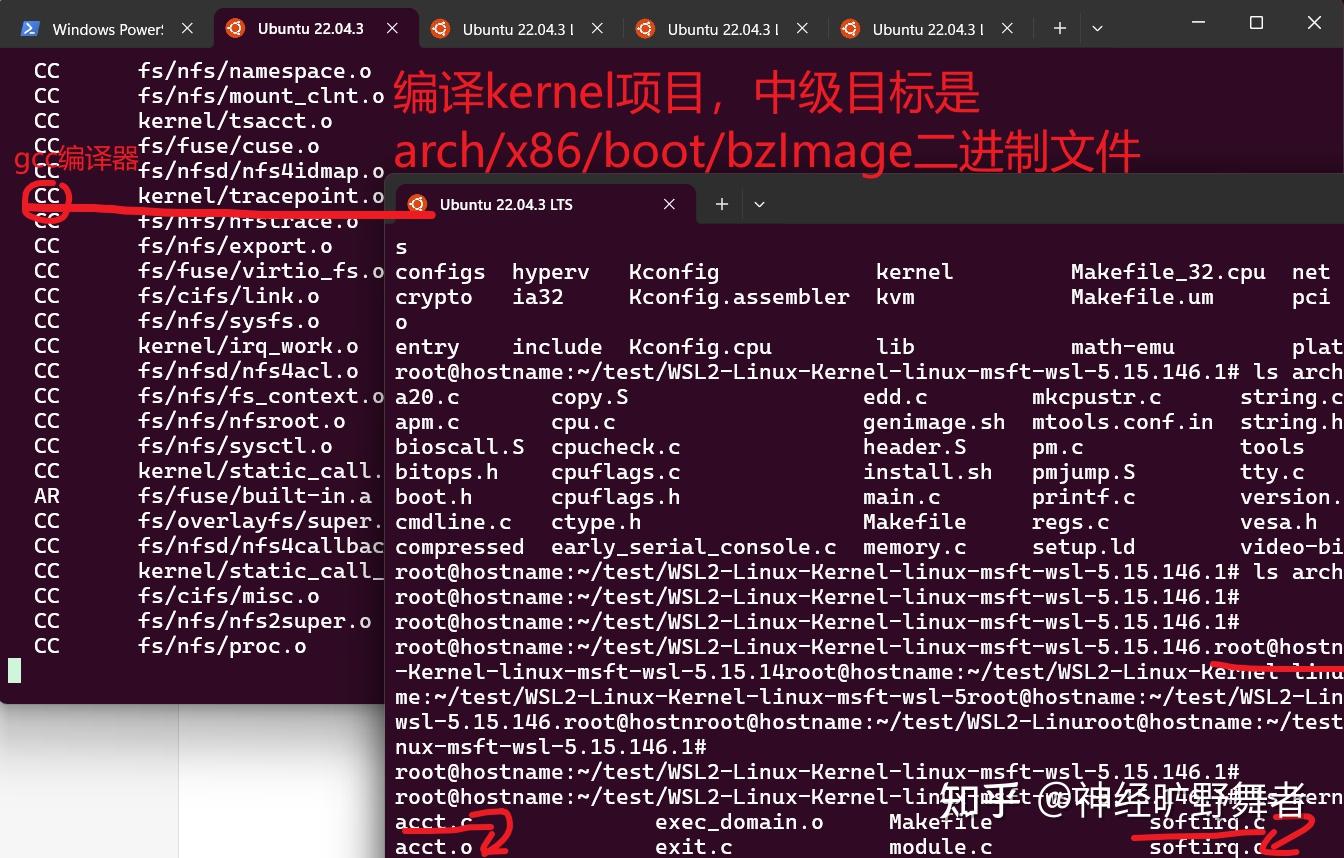1344x858 pixels.
Task: Close the Ubuntu 22.04.3 LTS inner tab
Action: click(669, 204)
